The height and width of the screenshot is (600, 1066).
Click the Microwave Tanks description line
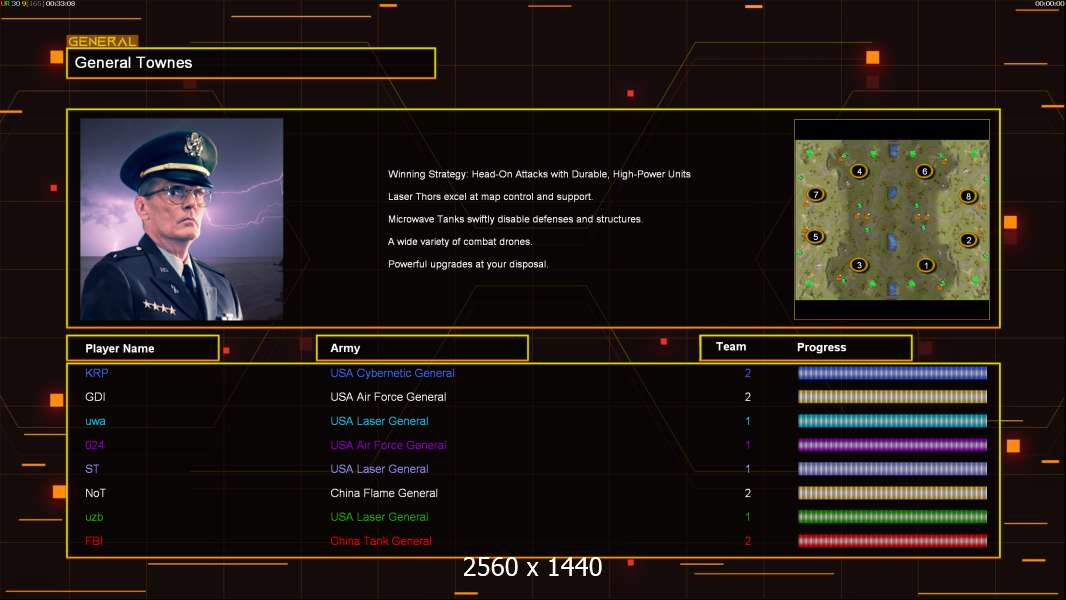click(515, 219)
